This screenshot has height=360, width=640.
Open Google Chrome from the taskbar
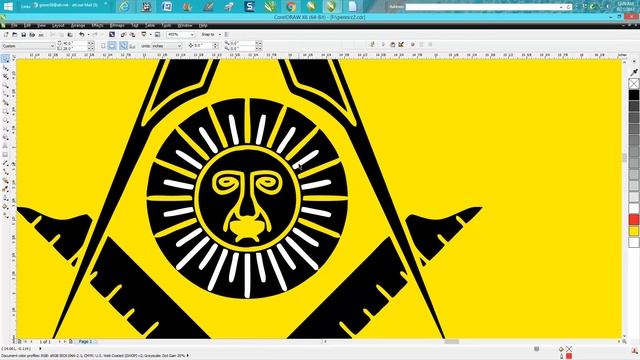pos(291,6)
